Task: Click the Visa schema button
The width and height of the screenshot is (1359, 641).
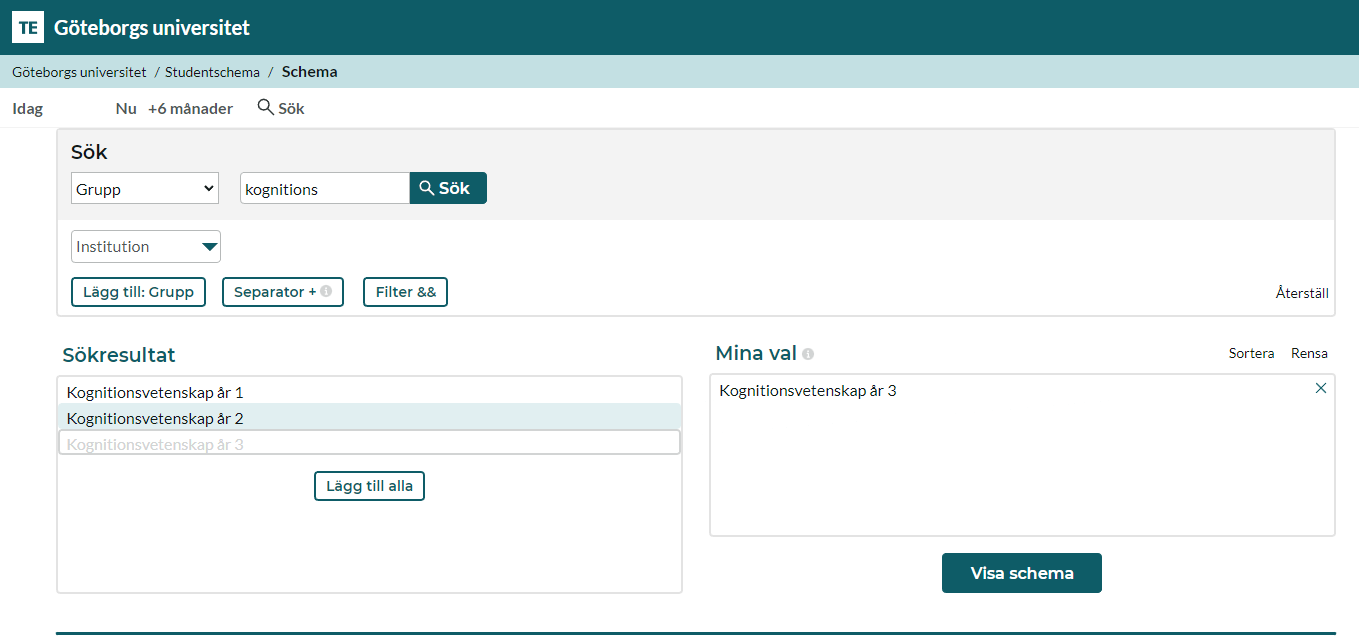Action: [x=1022, y=573]
